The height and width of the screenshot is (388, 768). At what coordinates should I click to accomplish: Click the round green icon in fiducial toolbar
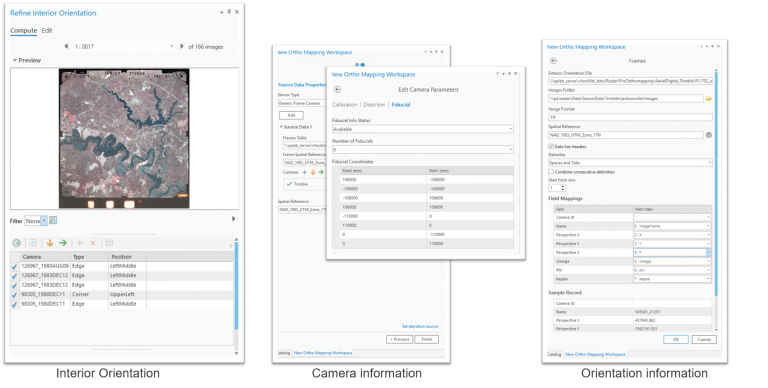coord(17,243)
